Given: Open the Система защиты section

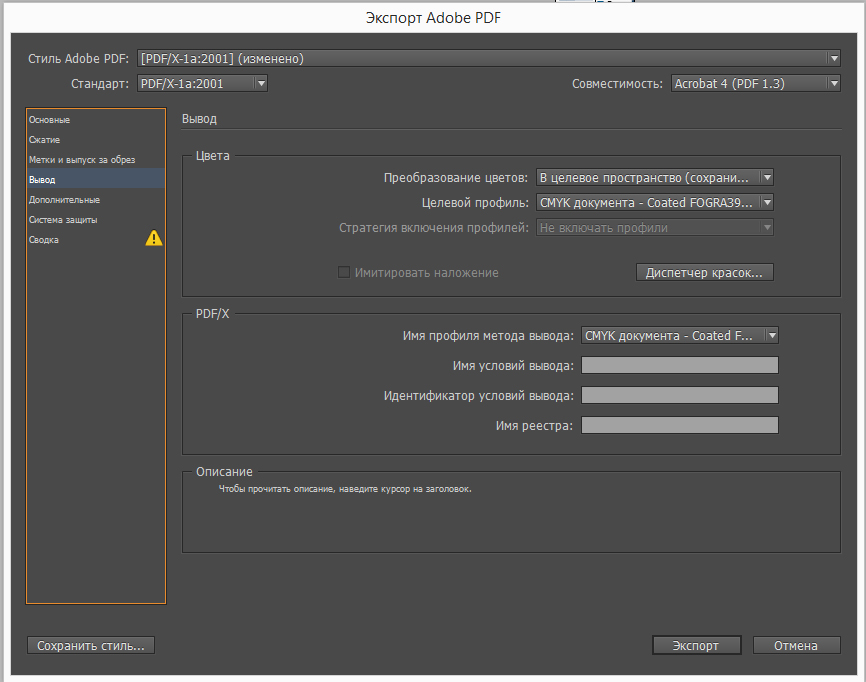Looking at the screenshot, I should [x=96, y=219].
